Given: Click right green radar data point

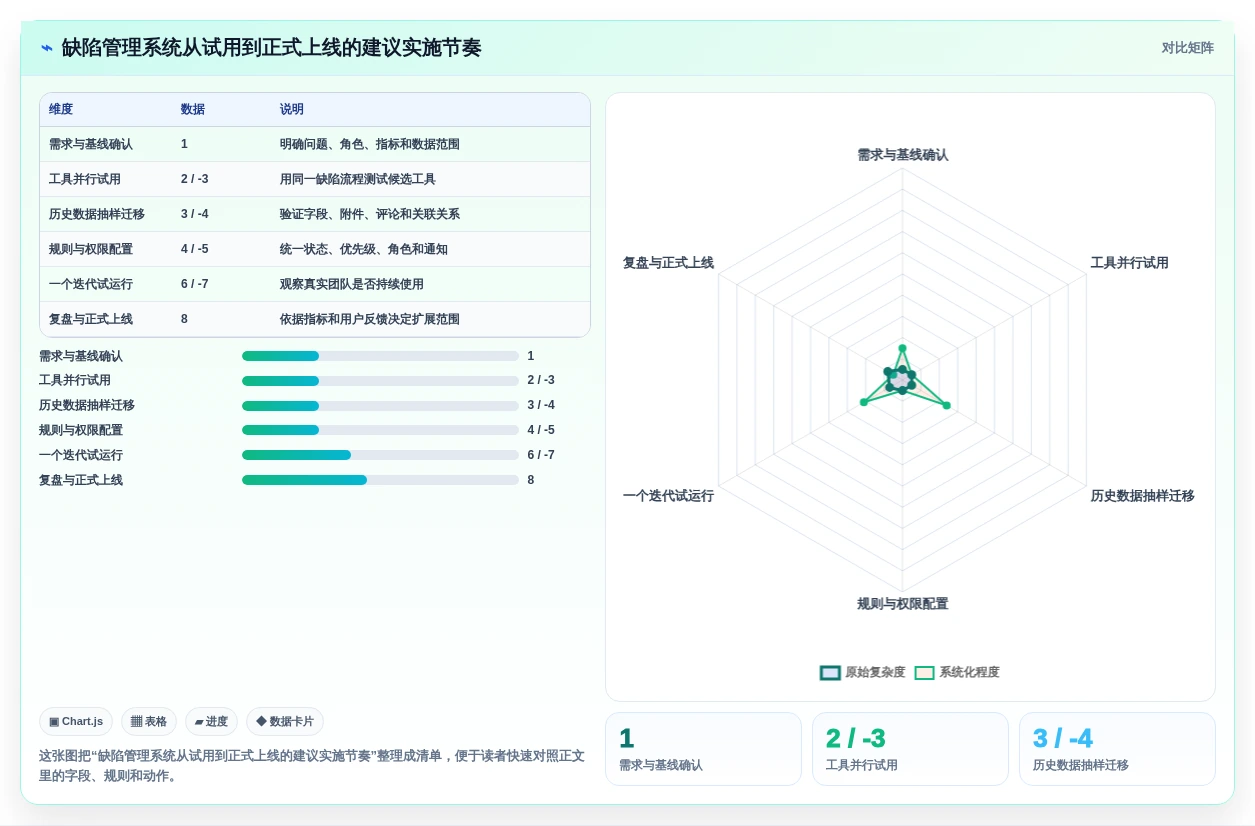Looking at the screenshot, I should (946, 405).
